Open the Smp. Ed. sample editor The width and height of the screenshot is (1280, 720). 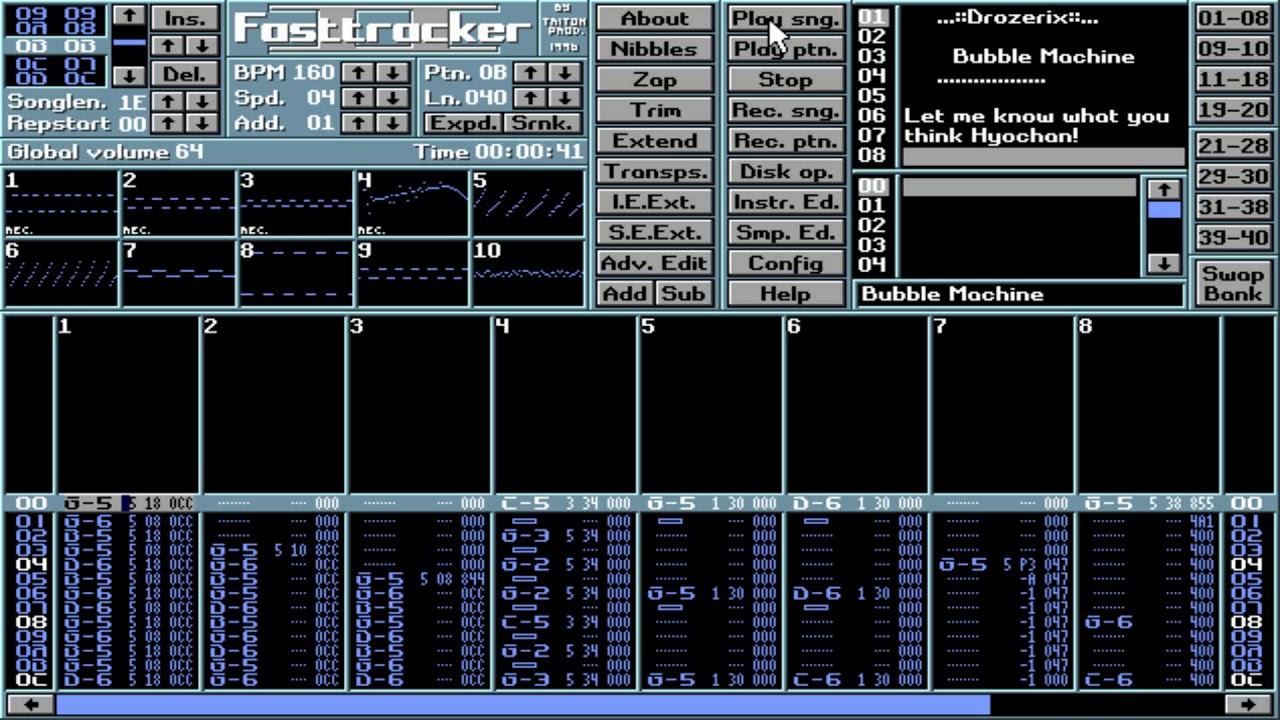785,232
